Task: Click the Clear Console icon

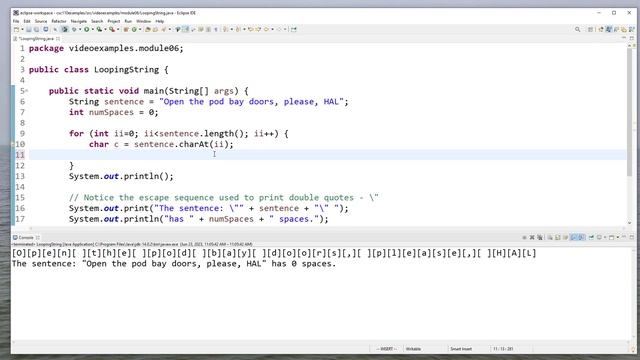Action: click(550, 237)
